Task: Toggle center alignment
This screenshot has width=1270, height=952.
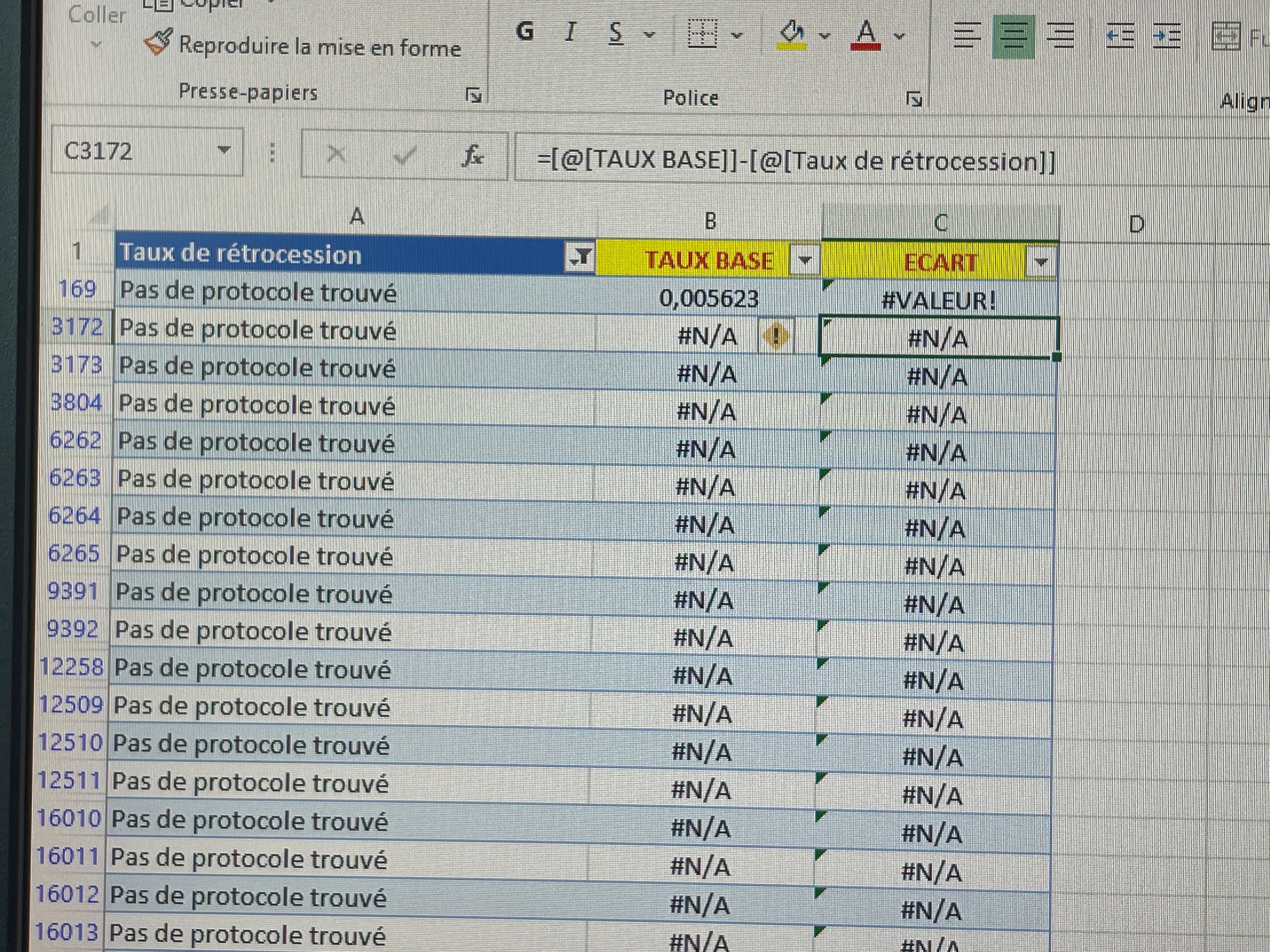Action: pos(1013,37)
